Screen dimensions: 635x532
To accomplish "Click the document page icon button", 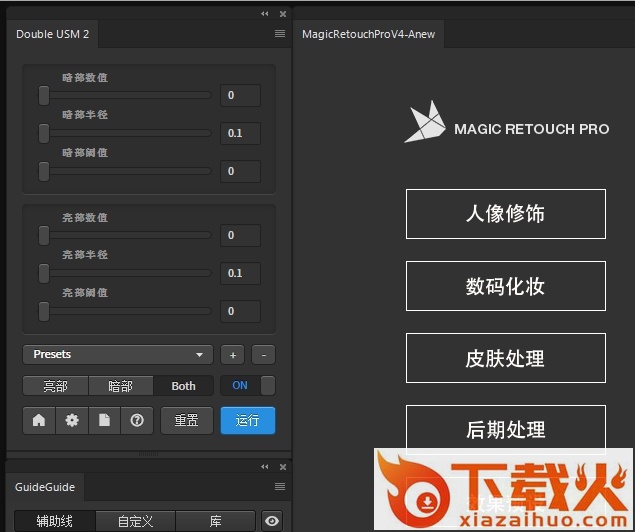I will (104, 421).
